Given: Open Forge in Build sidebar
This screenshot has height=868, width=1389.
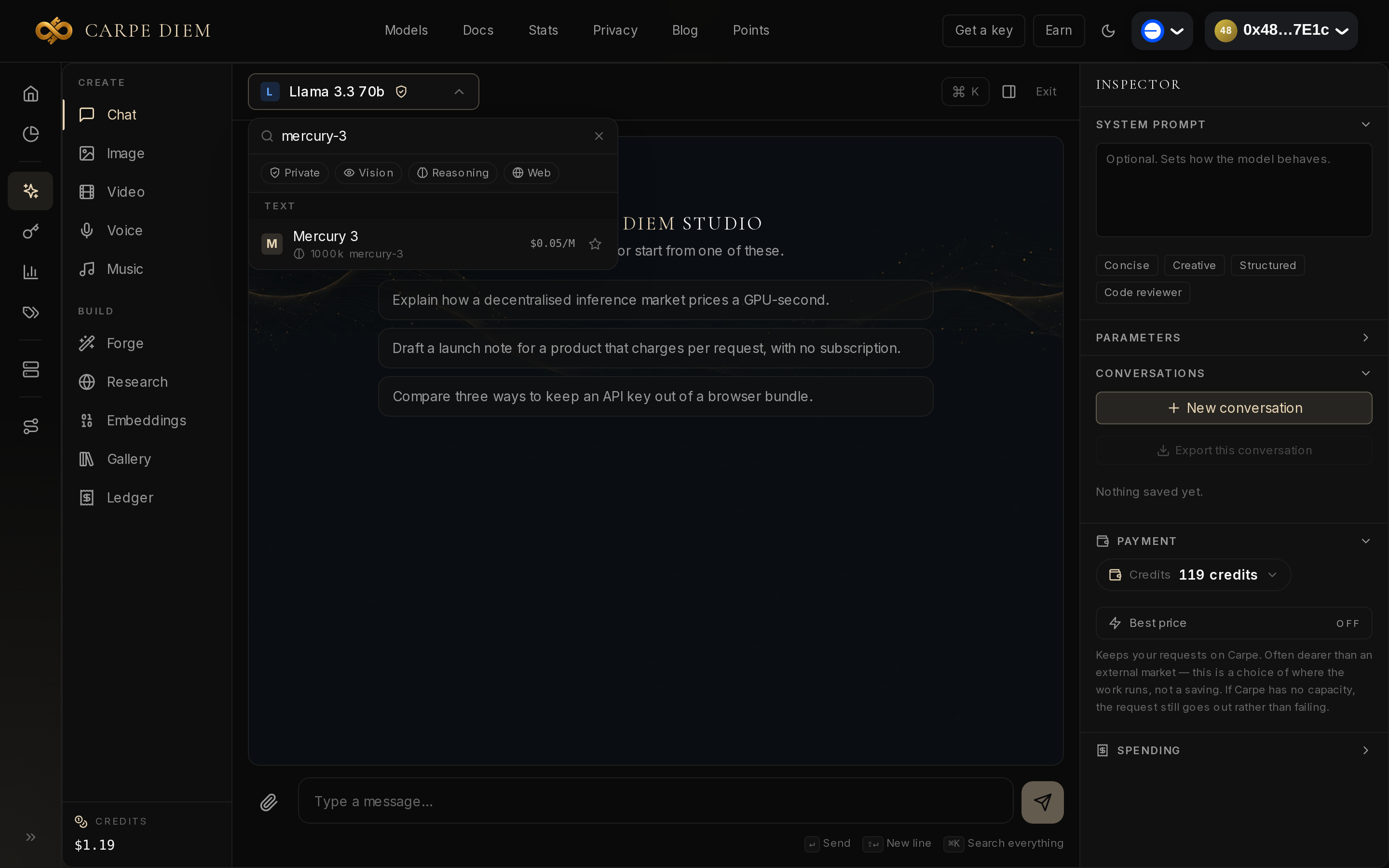Looking at the screenshot, I should [147, 343].
